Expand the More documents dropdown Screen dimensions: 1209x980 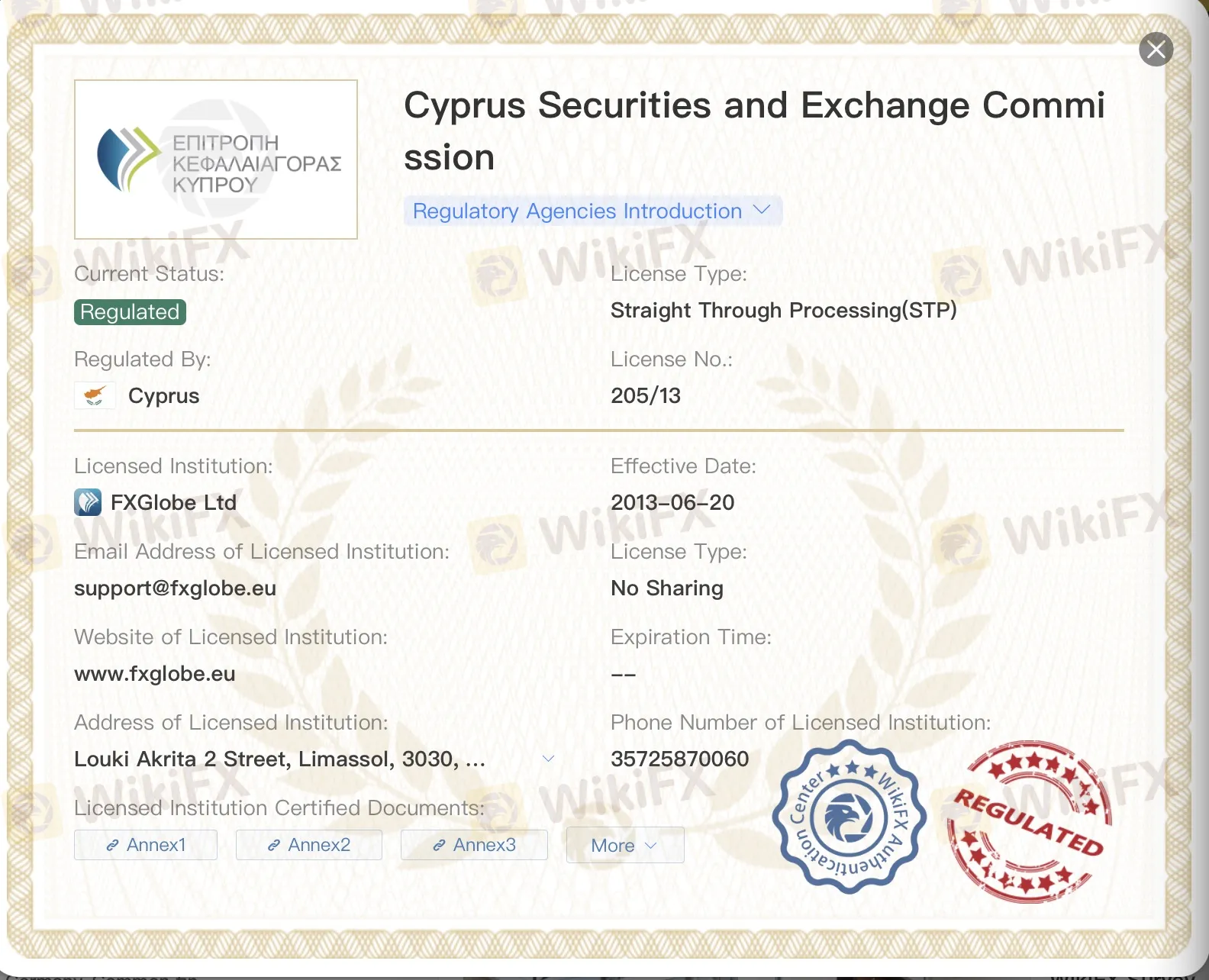coord(625,845)
